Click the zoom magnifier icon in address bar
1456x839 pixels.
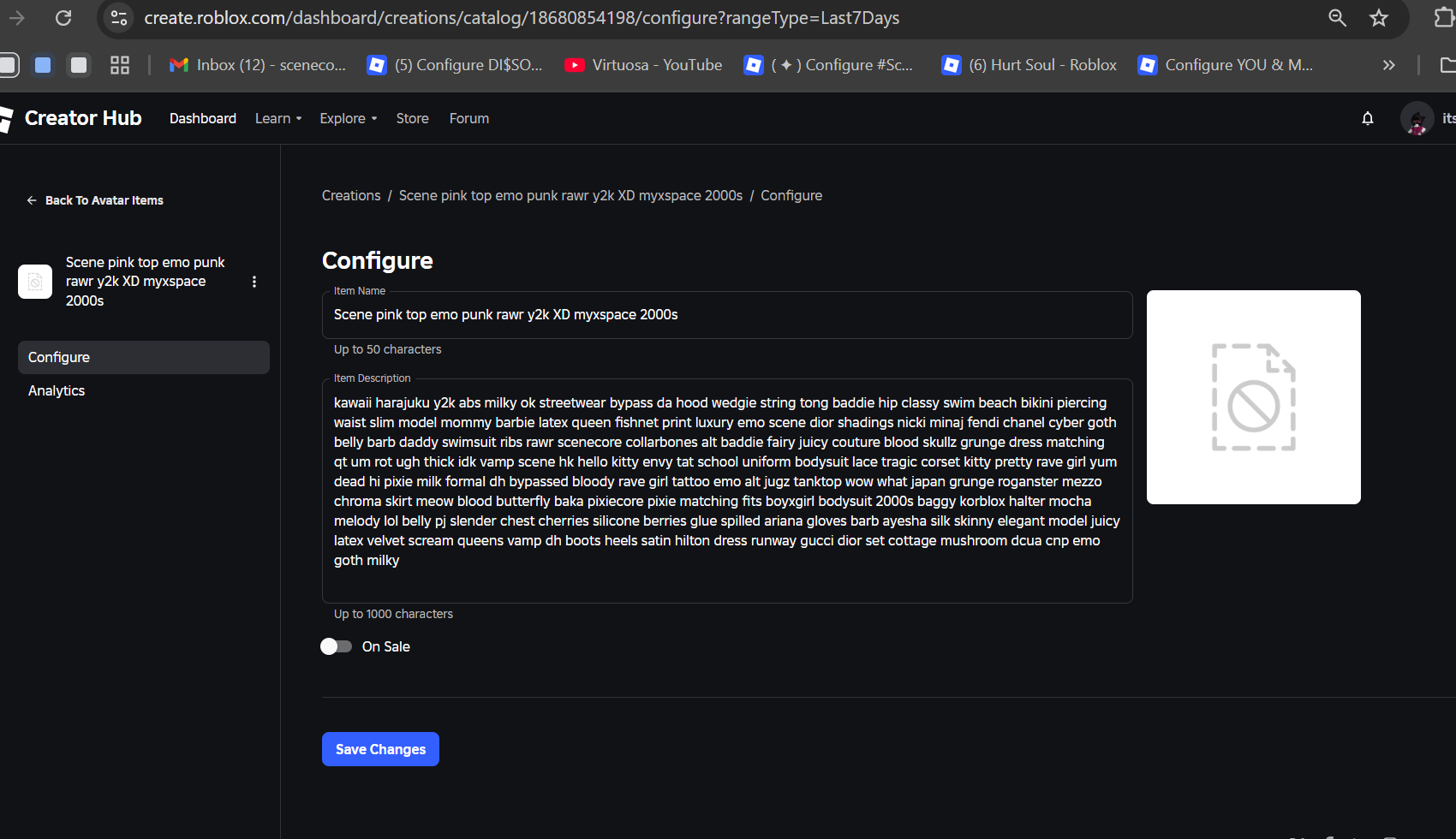pyautogui.click(x=1337, y=18)
